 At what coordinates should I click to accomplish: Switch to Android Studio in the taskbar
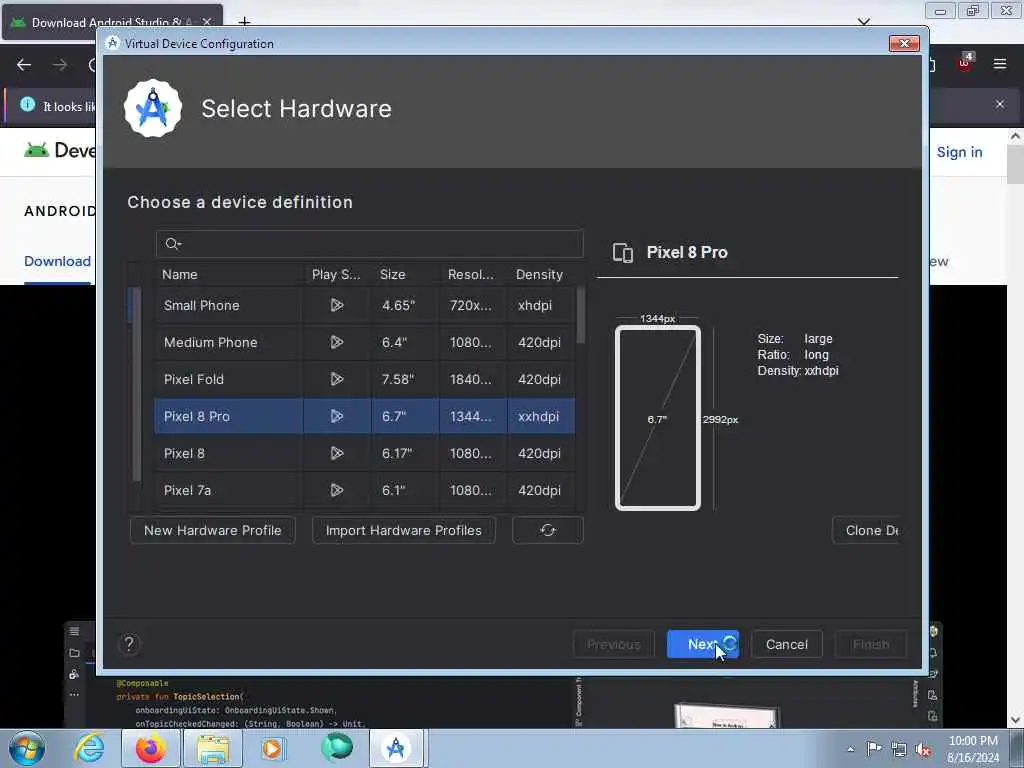pos(396,748)
